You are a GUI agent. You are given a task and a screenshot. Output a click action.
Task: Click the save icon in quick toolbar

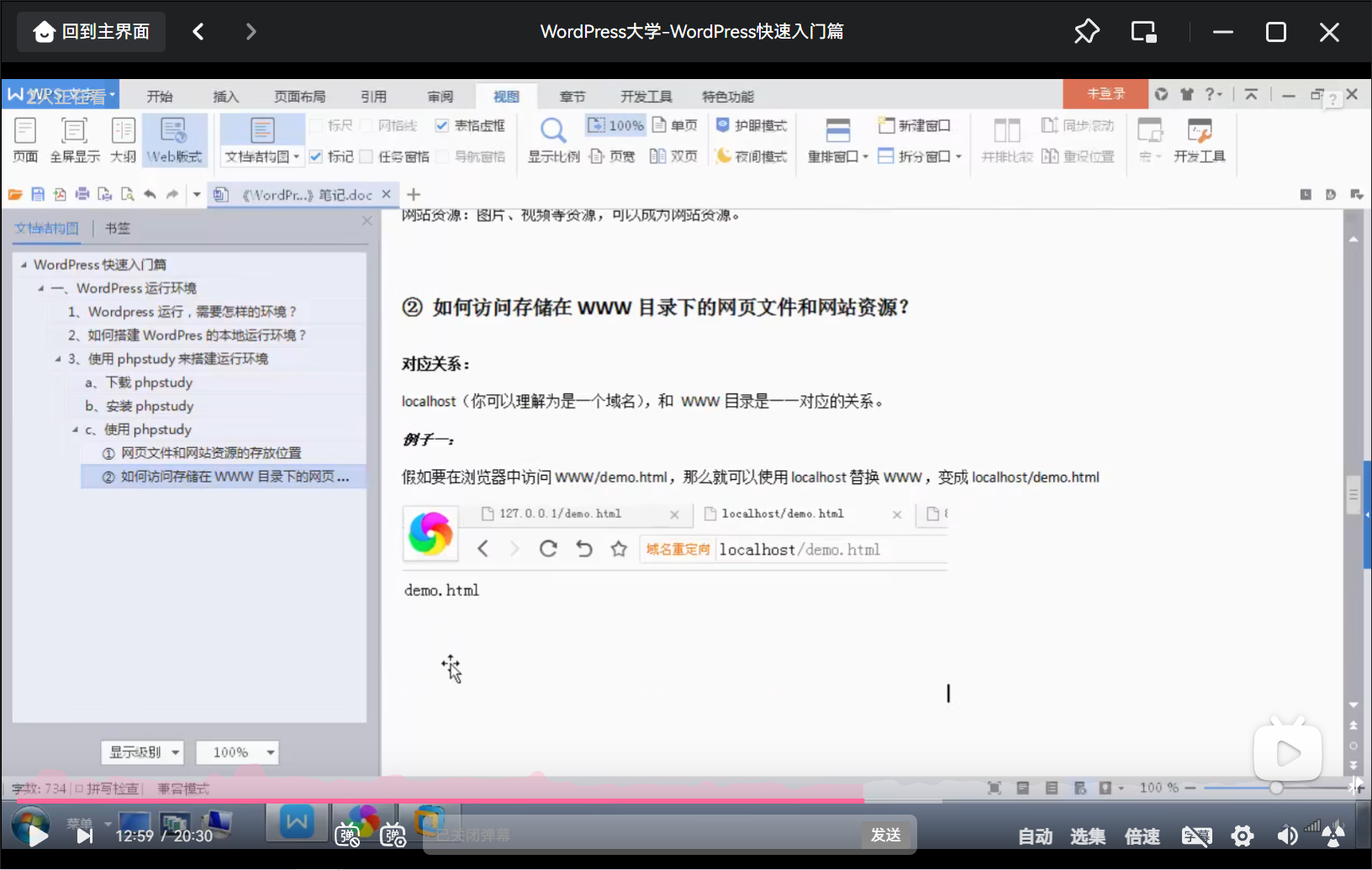(38, 194)
